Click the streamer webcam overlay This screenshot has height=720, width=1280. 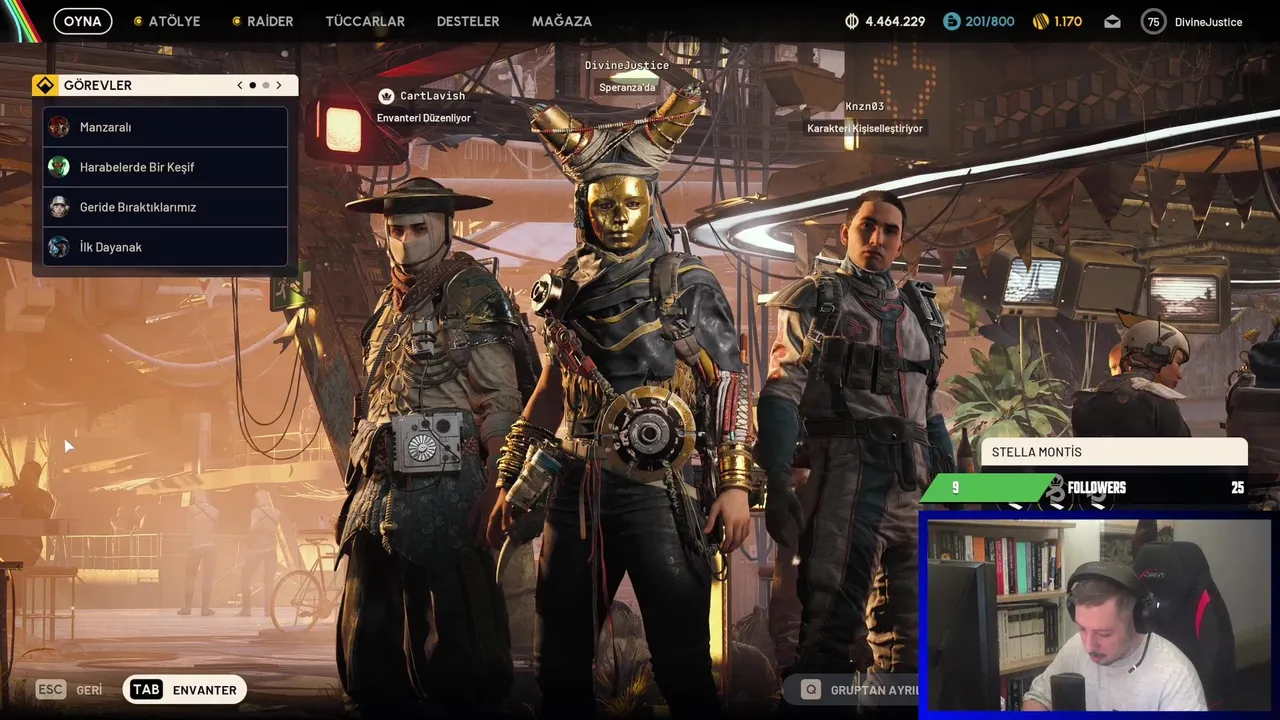[1099, 614]
